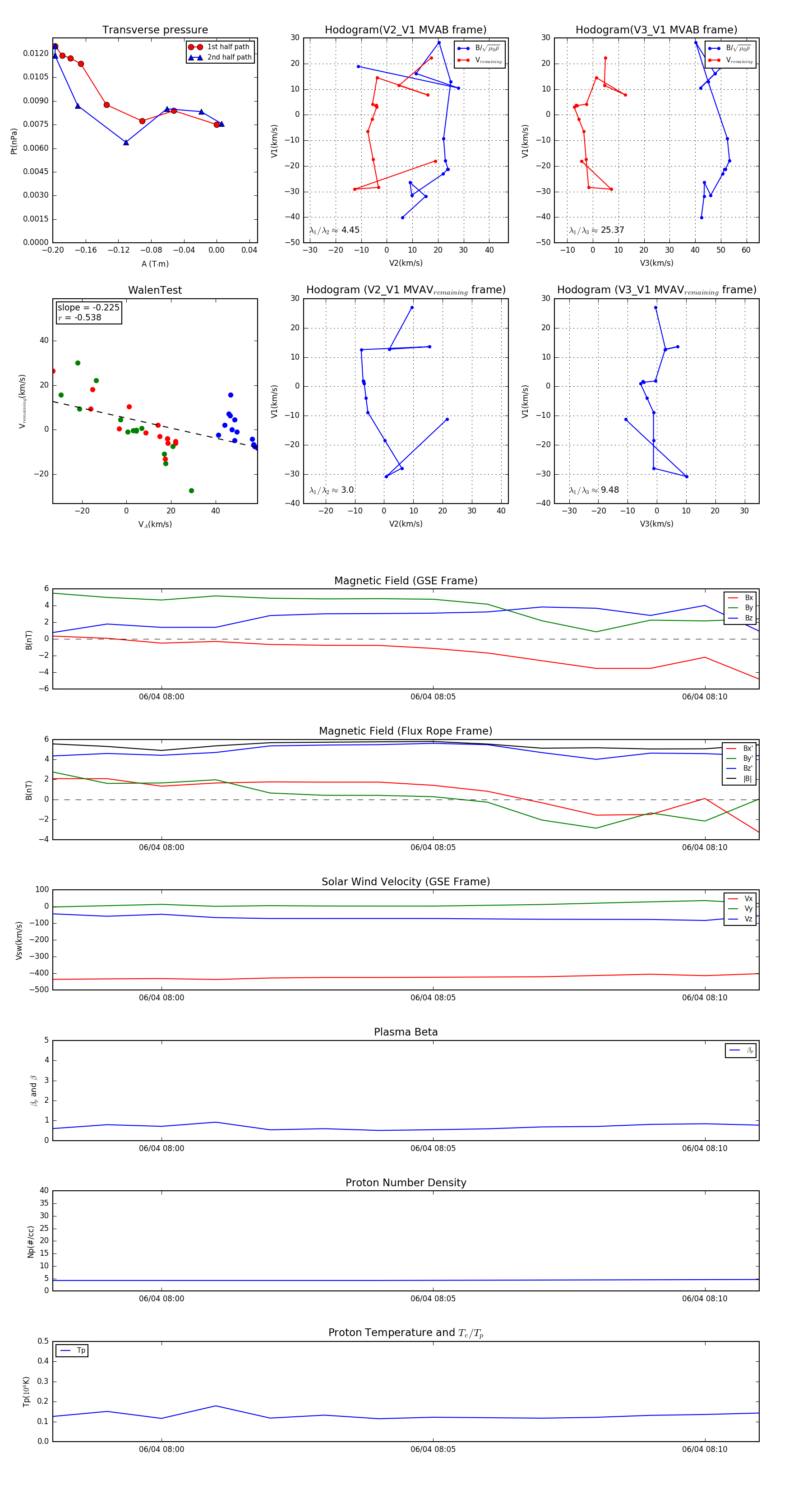Image resolution: width=812 pixels, height=1489 pixels.
Task: Select the 'r = -0.538' annotation
Action: 80,317
